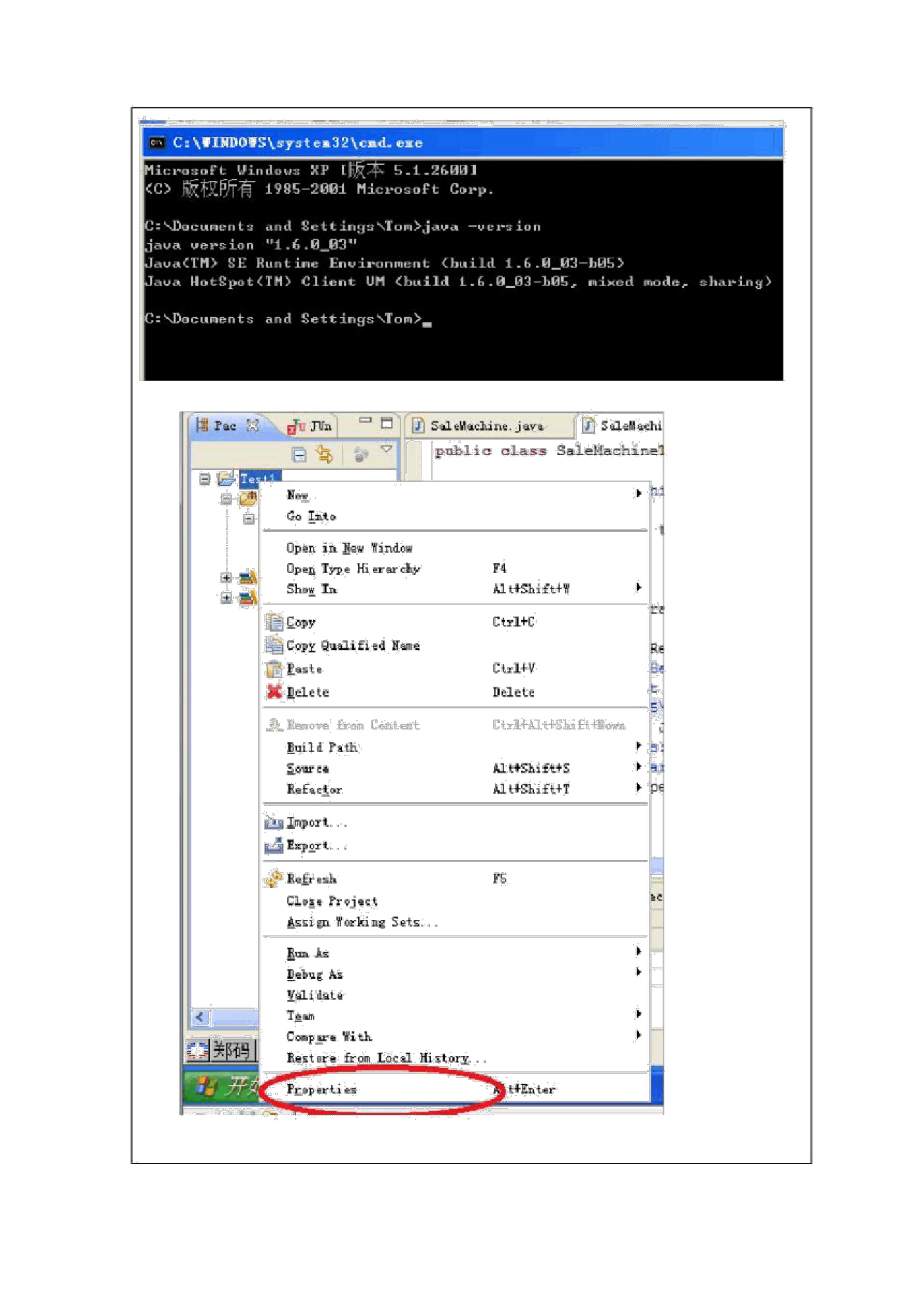
Task: Choose Assign Working Sets...
Action: [x=455, y=922]
